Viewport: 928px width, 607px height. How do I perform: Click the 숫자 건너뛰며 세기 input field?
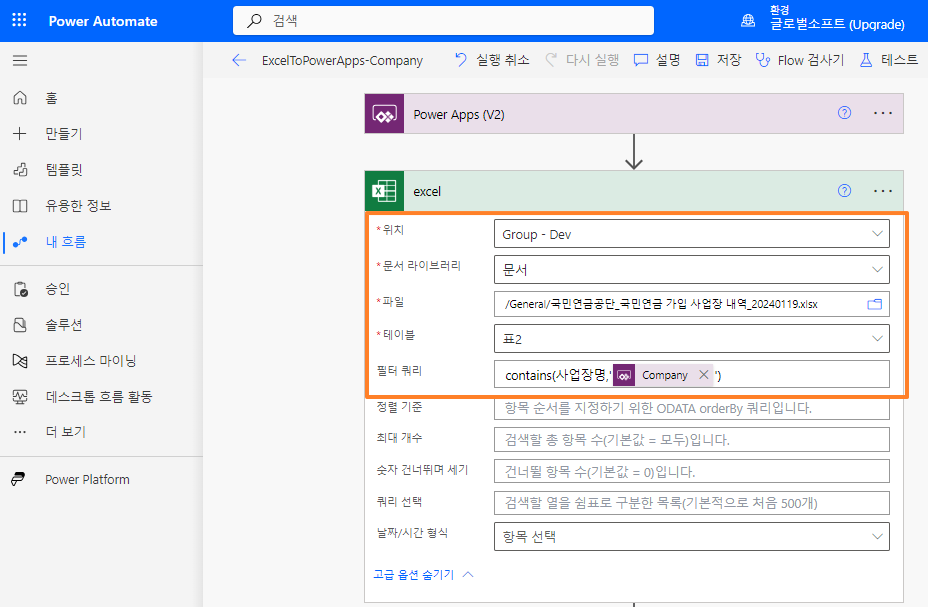[691, 472]
